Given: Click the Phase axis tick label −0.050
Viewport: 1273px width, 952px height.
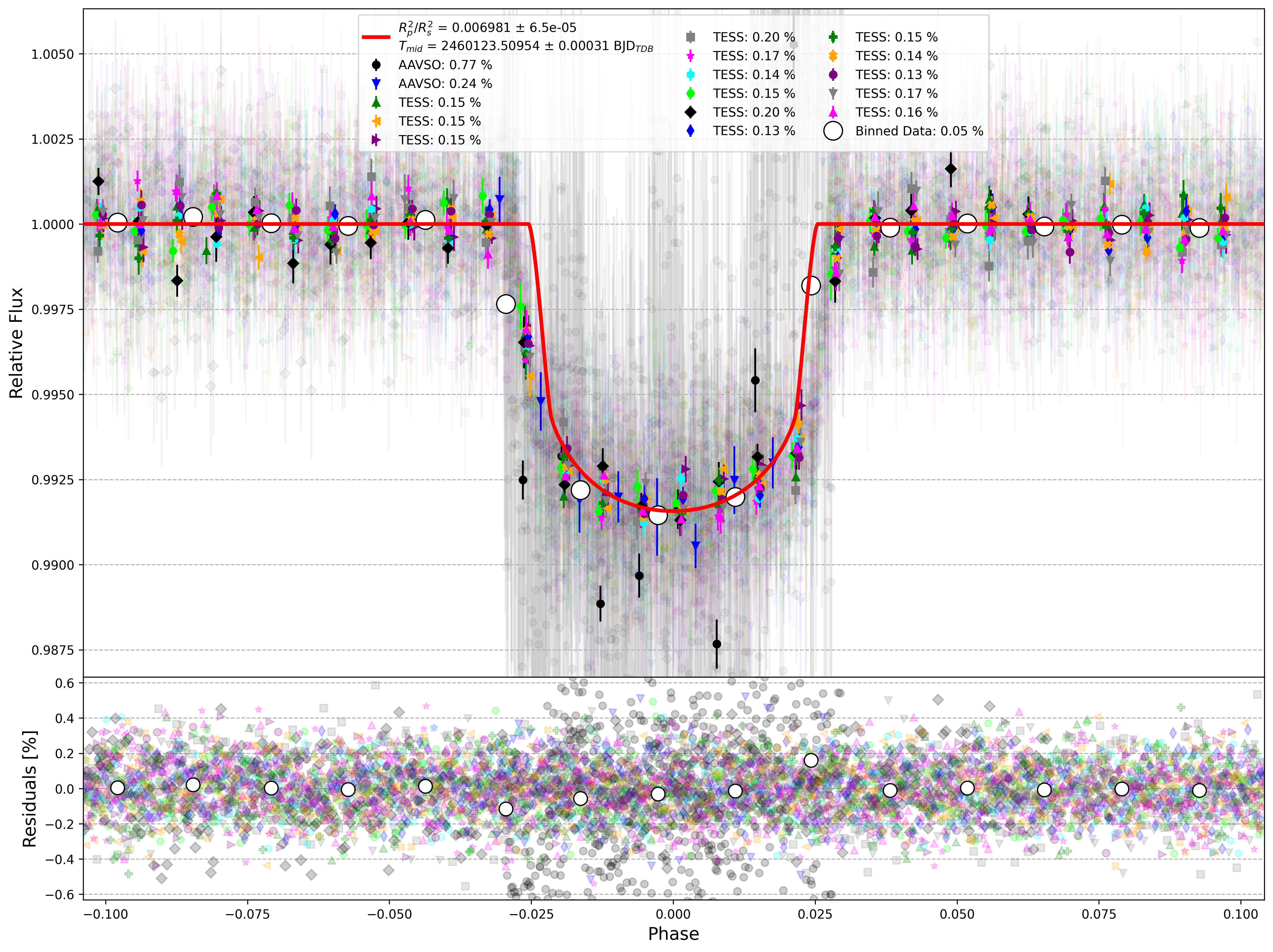Looking at the screenshot, I should pyautogui.click(x=390, y=914).
